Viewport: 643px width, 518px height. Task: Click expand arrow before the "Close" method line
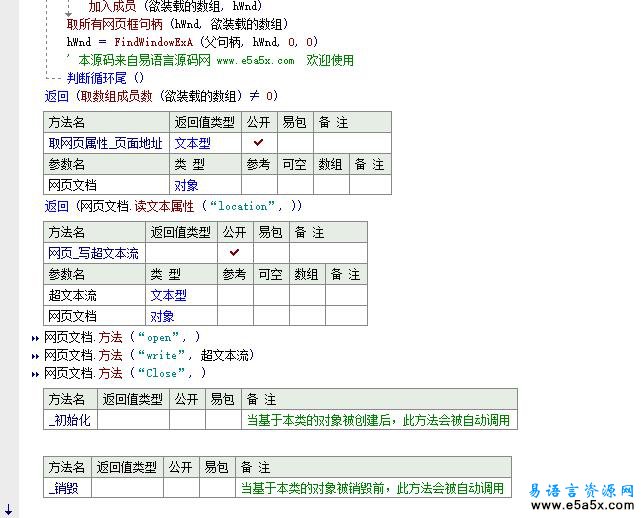pos(35,374)
